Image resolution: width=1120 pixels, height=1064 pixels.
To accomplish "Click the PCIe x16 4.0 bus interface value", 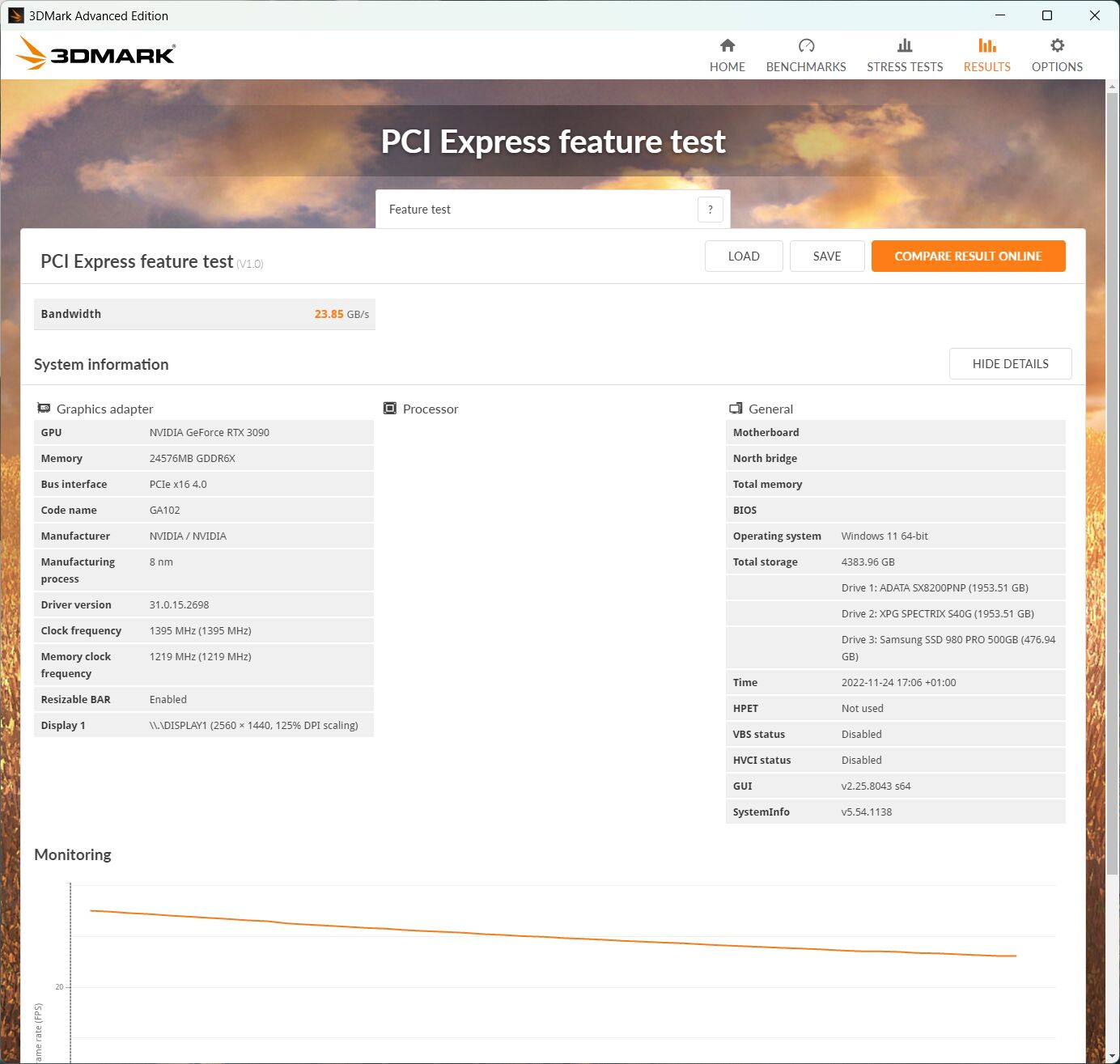I will (178, 485).
